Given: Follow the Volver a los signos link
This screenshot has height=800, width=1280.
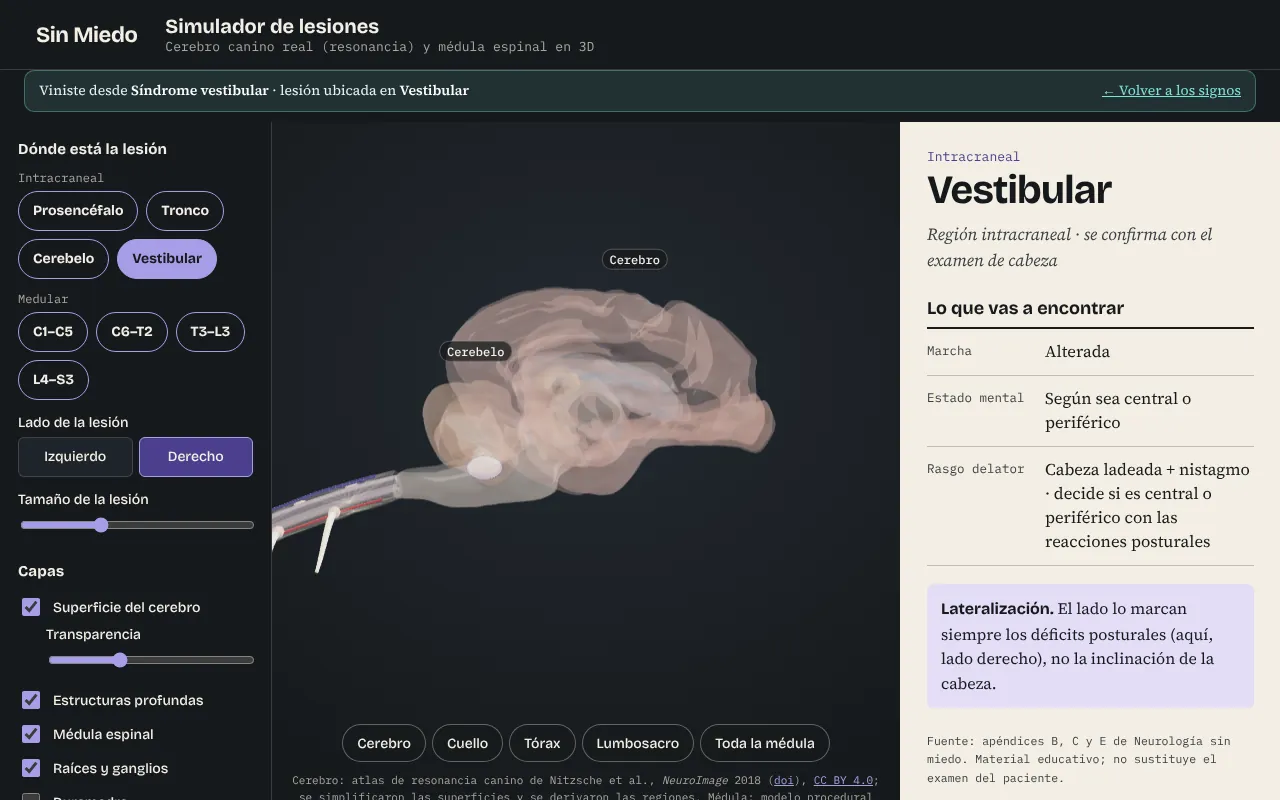Looking at the screenshot, I should (x=1172, y=91).
